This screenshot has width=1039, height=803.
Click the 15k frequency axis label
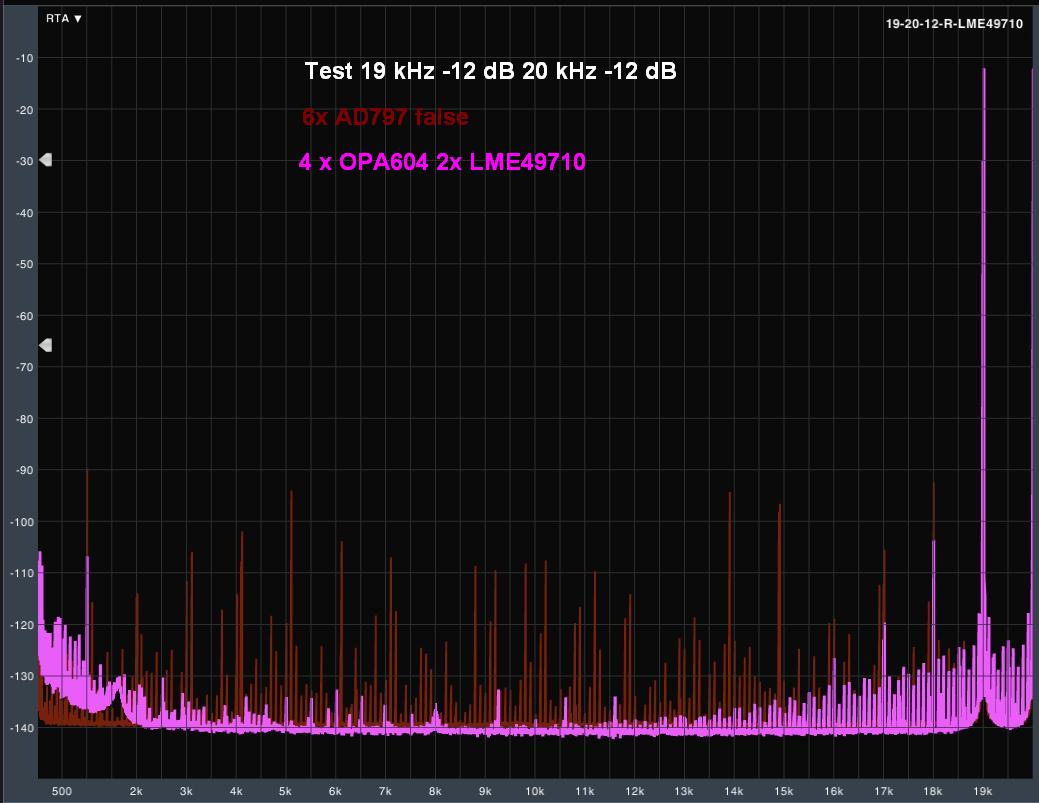tap(784, 791)
